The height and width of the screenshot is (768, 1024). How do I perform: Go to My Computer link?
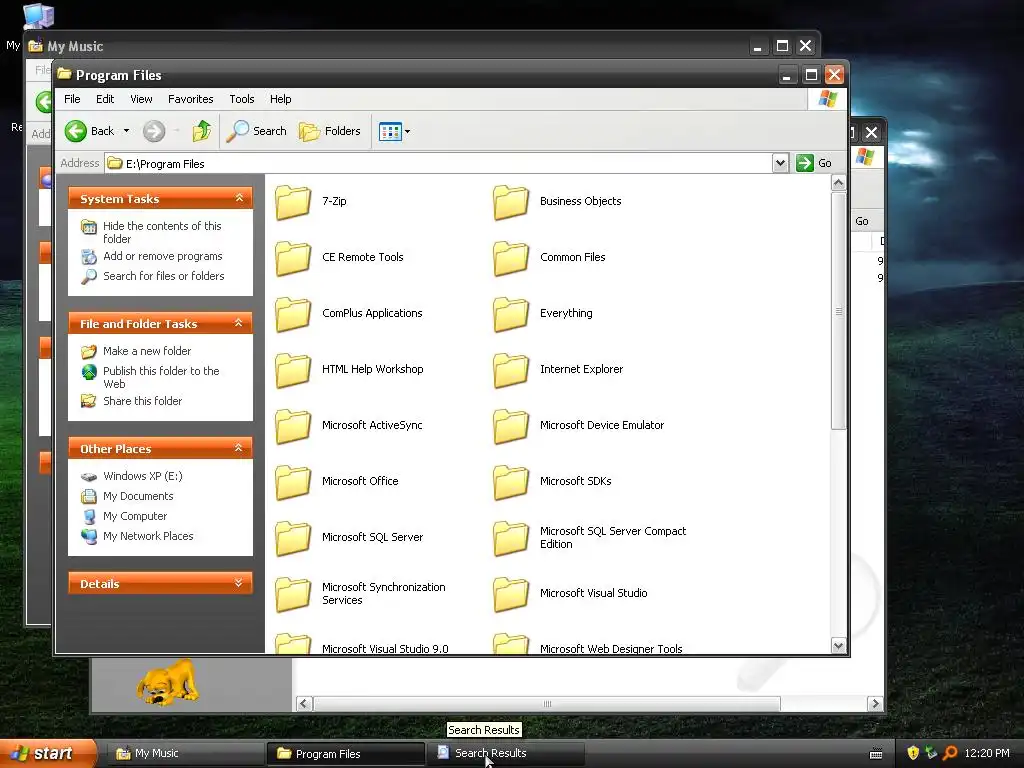coord(135,517)
